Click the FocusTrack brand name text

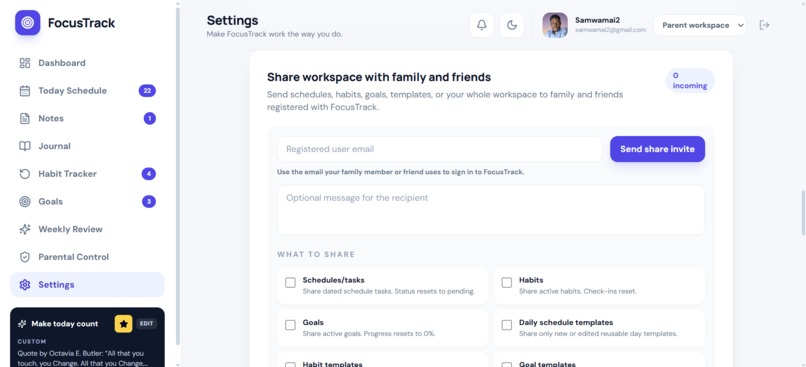pyautogui.click(x=81, y=23)
